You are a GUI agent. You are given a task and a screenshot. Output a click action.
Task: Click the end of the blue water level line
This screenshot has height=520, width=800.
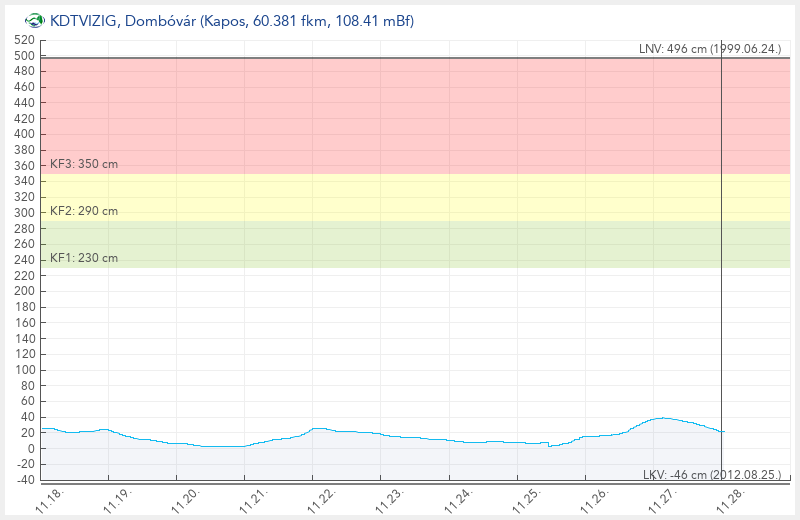[722, 431]
